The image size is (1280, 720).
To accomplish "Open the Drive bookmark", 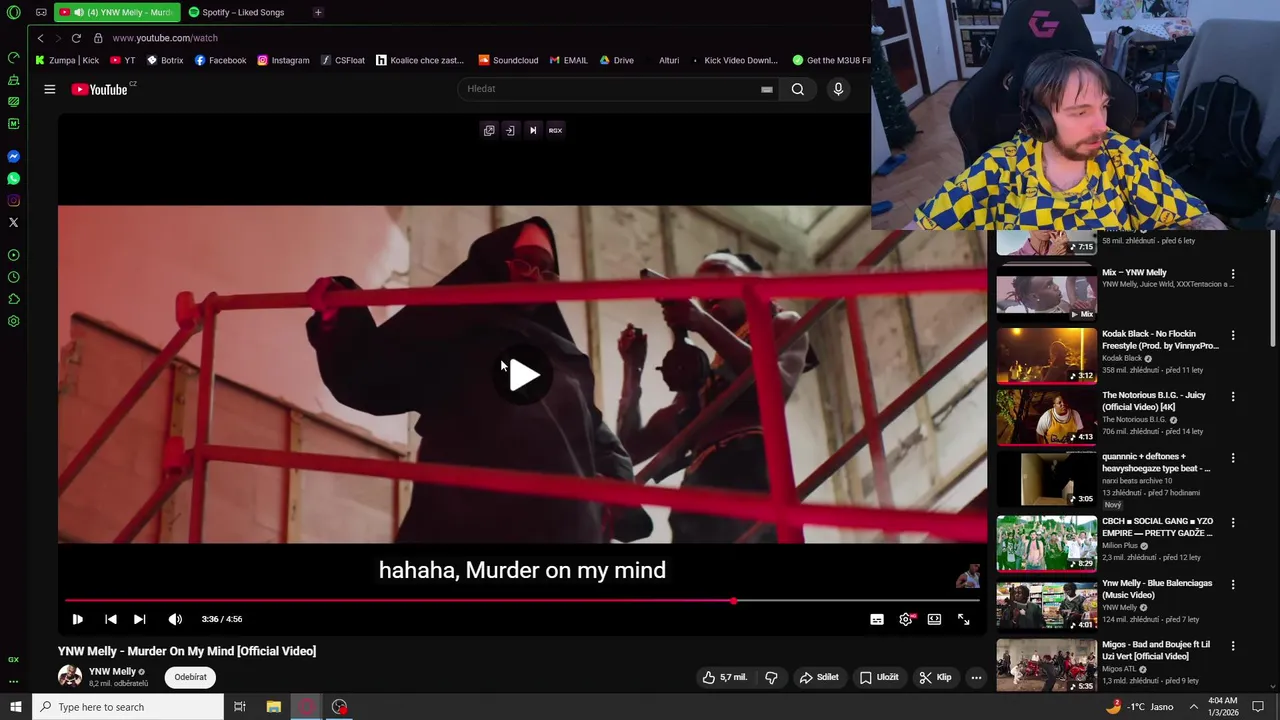I will [x=617, y=60].
